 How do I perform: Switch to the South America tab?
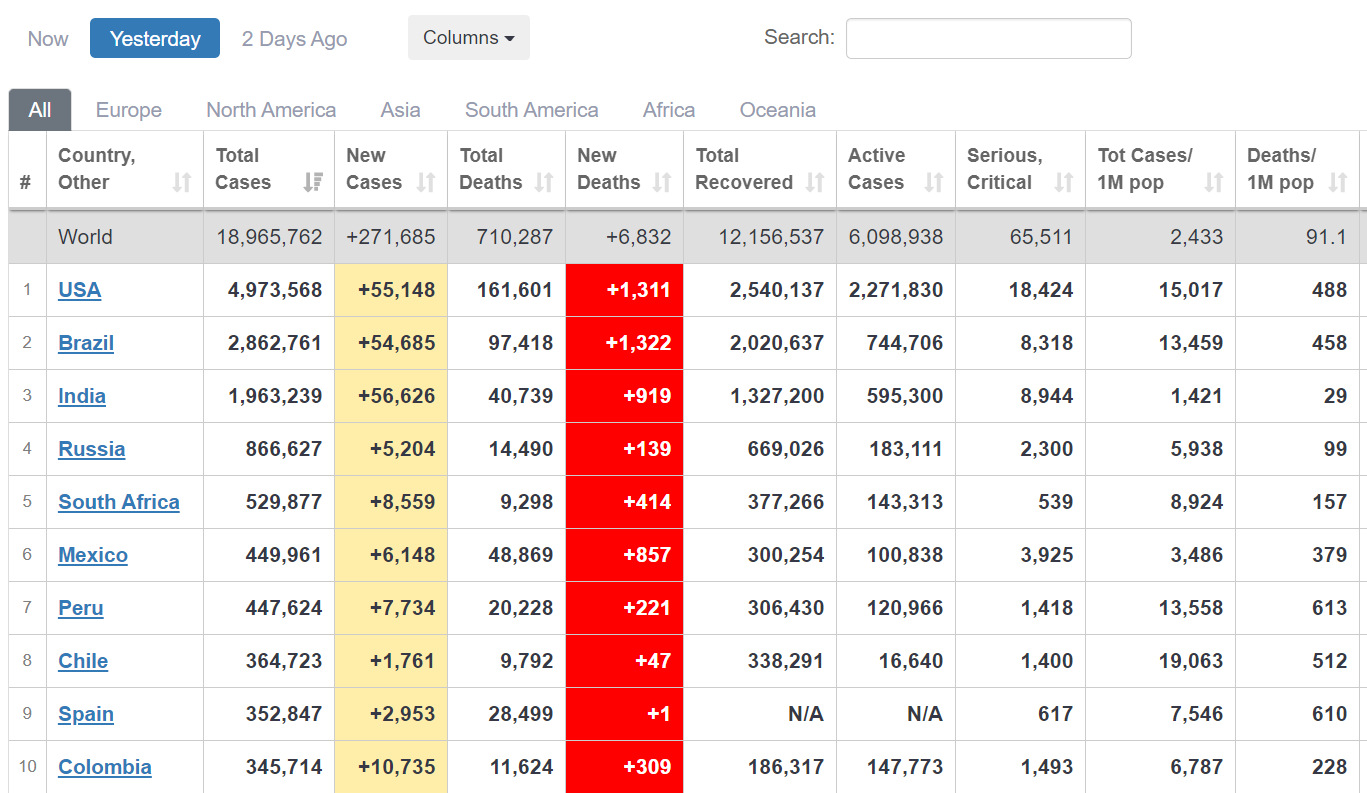pyautogui.click(x=532, y=110)
